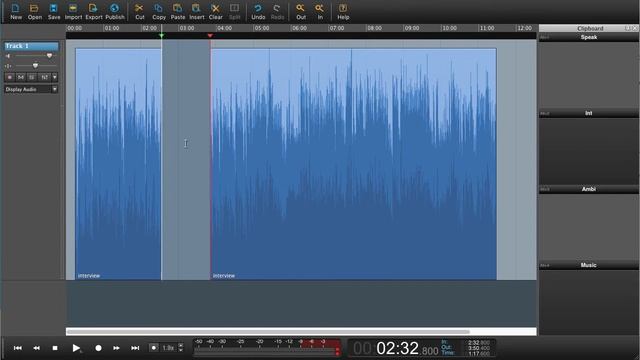This screenshot has width=640, height=360.
Task: Toggle the fourth Track 1 button beside Solo
Action: pyautogui.click(x=44, y=77)
